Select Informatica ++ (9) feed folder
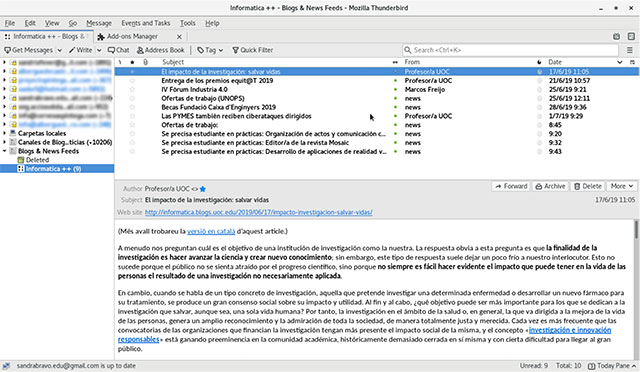640x372 pixels. click(x=57, y=169)
